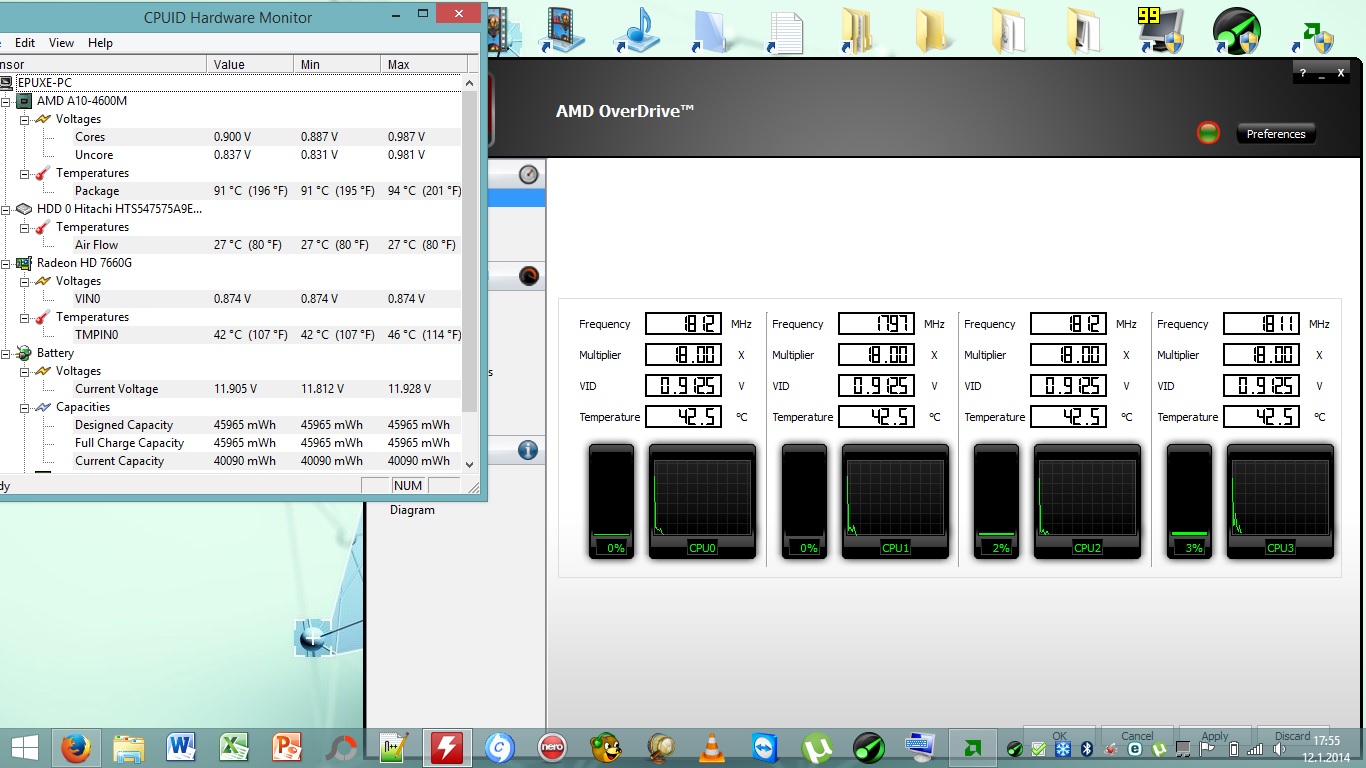This screenshot has width=1366, height=768.
Task: Click the Windows Start button
Action: pyautogui.click(x=24, y=747)
